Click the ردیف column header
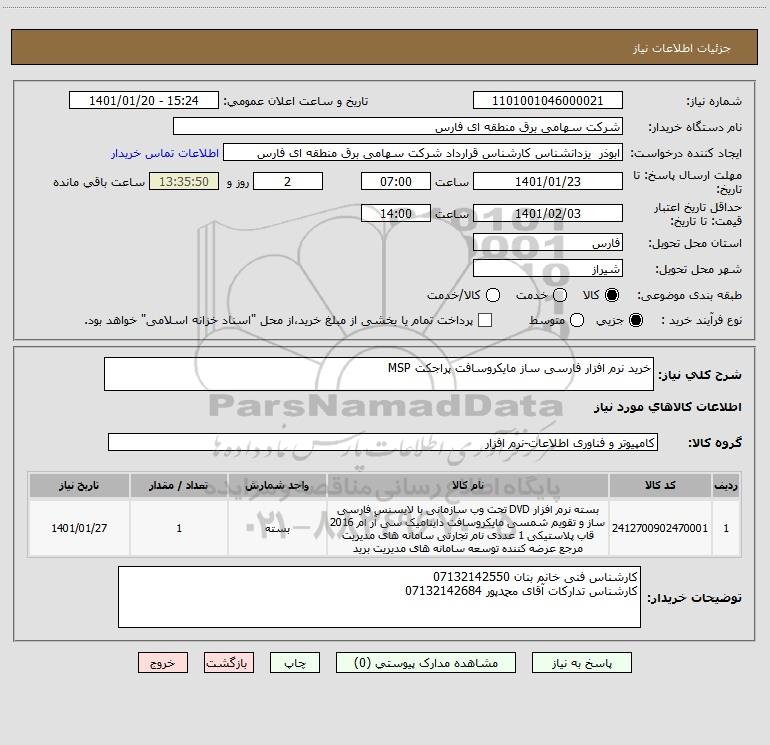 tap(726, 485)
